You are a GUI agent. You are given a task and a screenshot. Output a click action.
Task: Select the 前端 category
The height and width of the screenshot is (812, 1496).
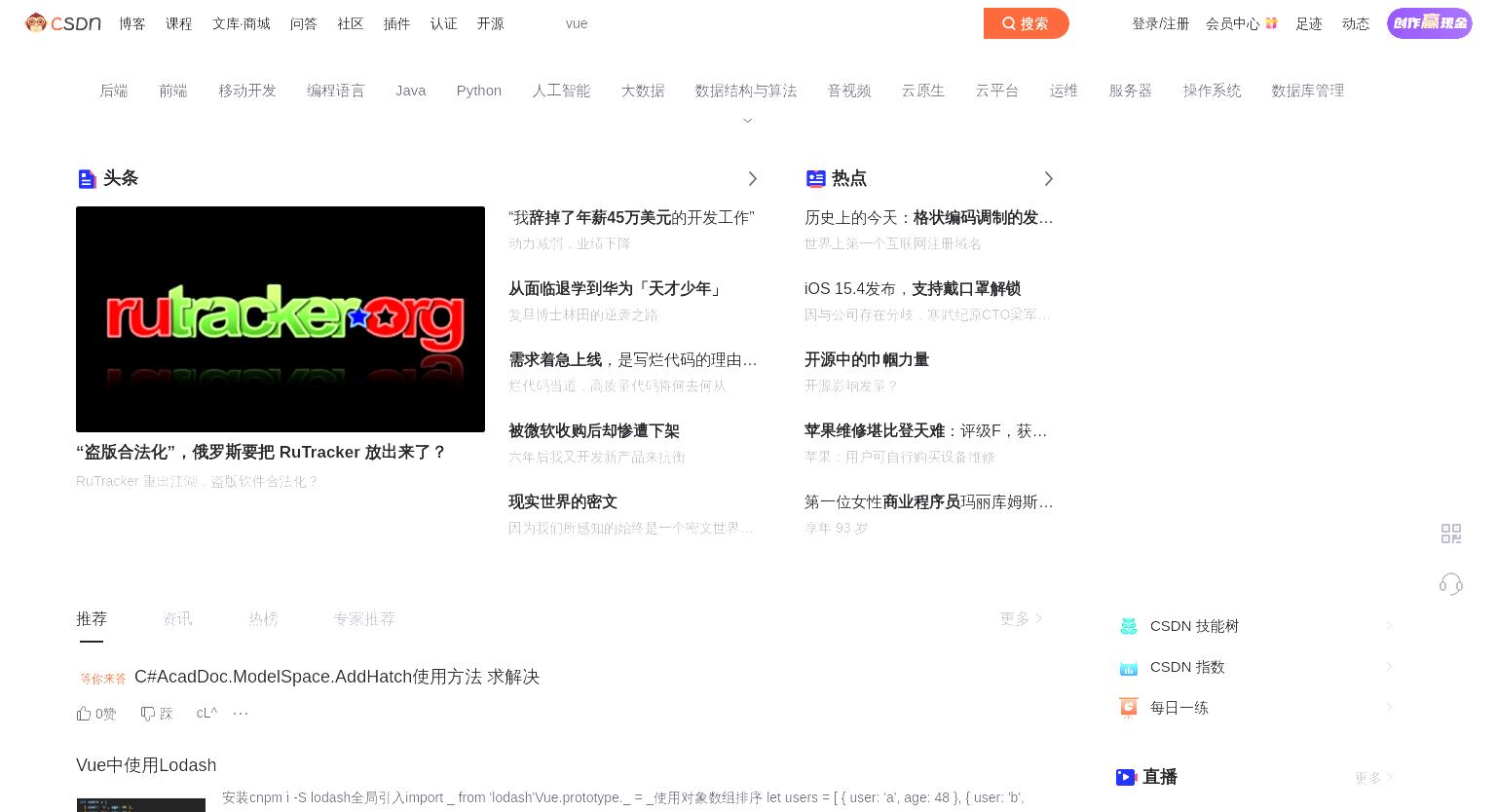coord(173,91)
